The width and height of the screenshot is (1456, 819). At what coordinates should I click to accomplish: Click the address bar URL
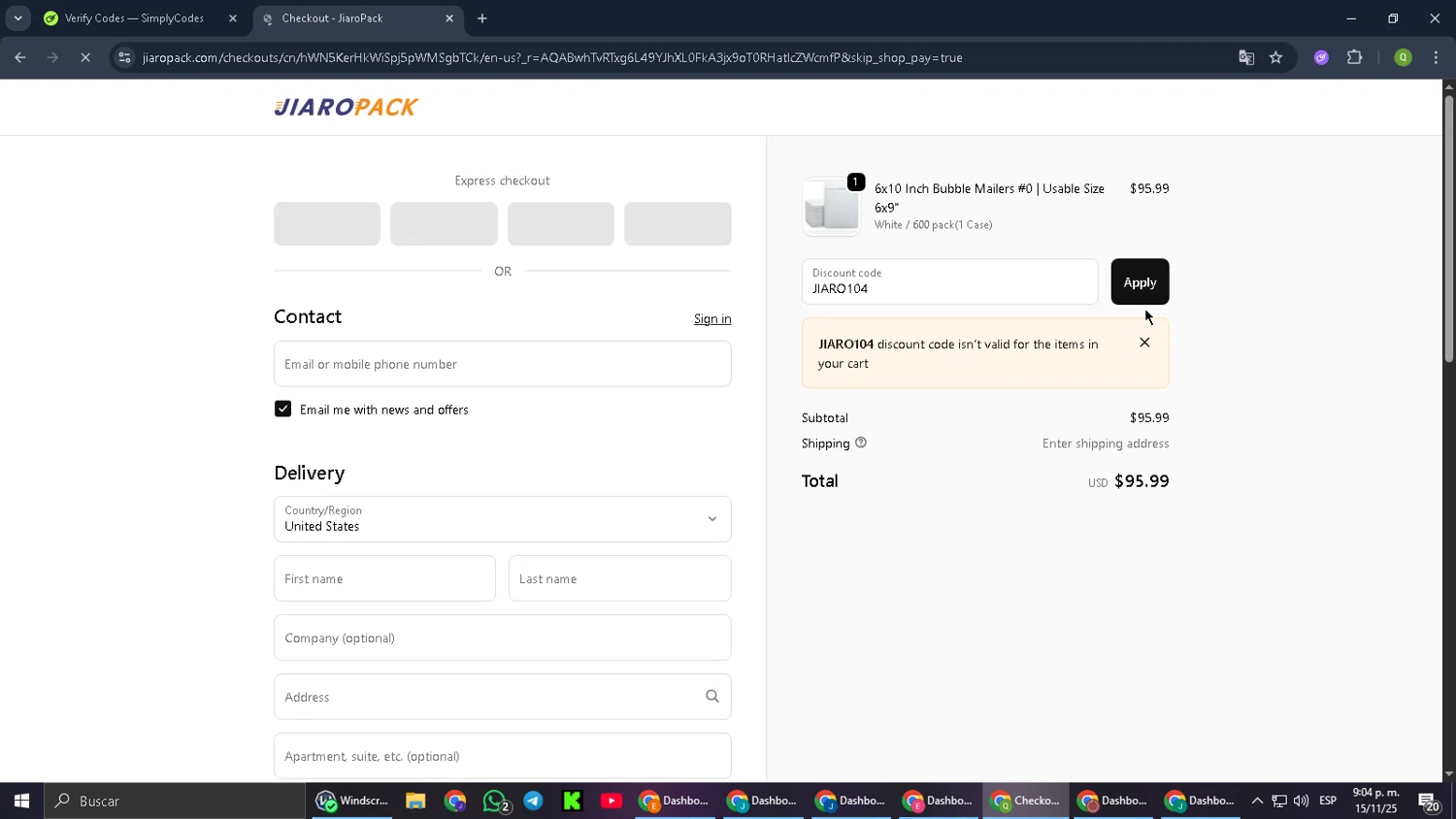coord(552,57)
